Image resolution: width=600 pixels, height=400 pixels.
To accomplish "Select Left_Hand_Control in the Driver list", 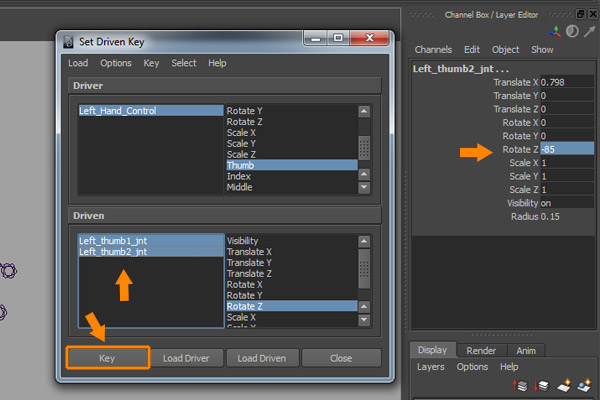I will [151, 111].
